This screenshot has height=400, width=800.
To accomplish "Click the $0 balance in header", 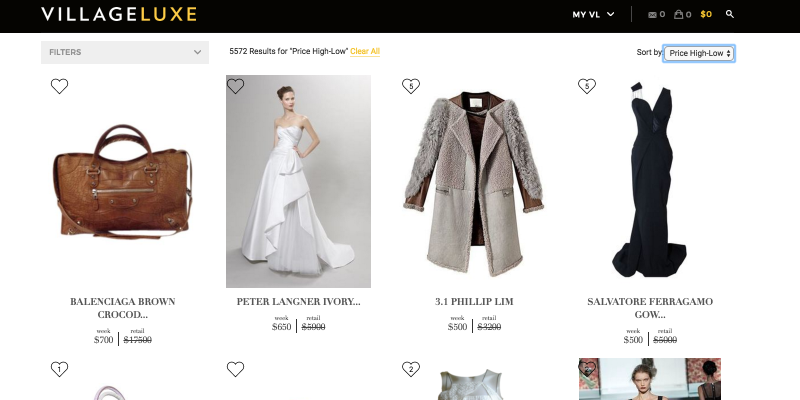I will pyautogui.click(x=706, y=15).
